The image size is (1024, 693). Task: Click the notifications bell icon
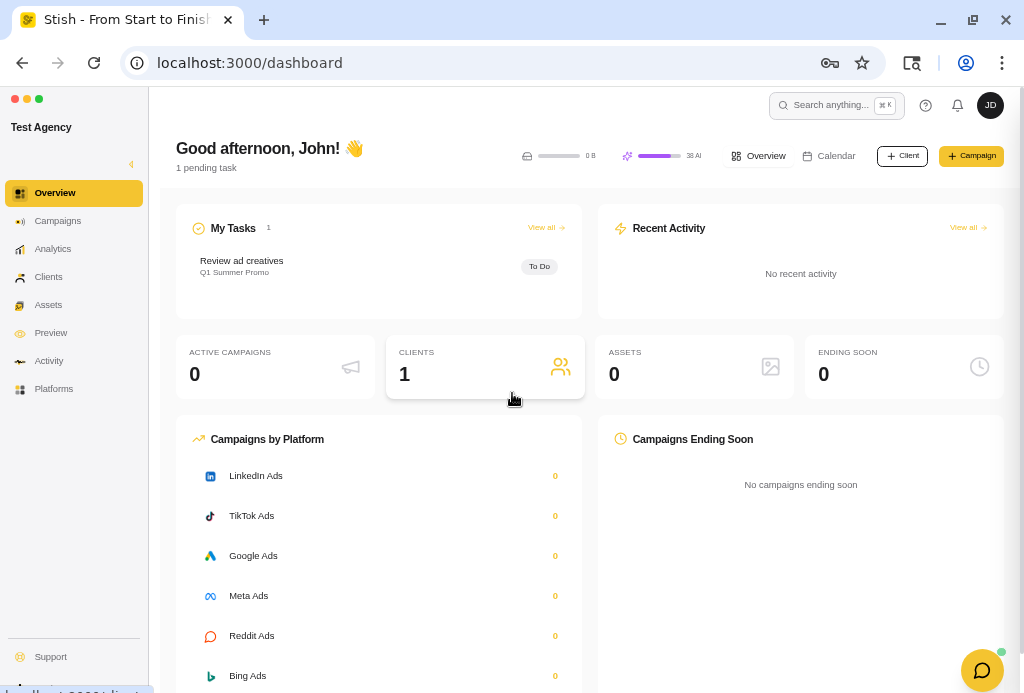[x=957, y=106]
